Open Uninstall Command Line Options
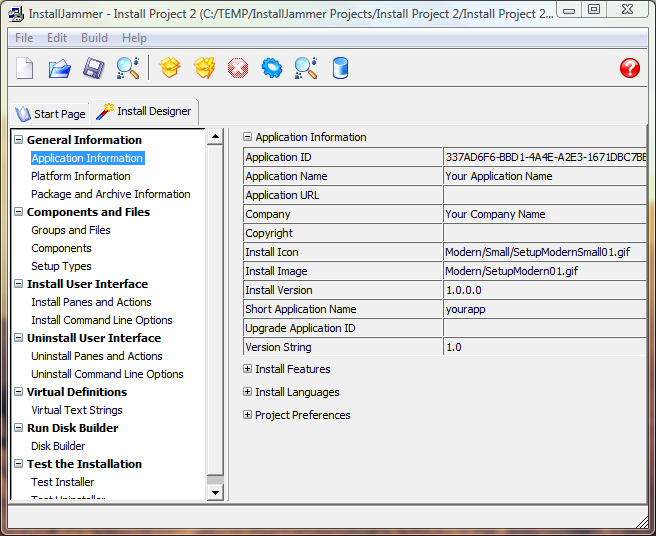The height and width of the screenshot is (536, 656). (107, 374)
